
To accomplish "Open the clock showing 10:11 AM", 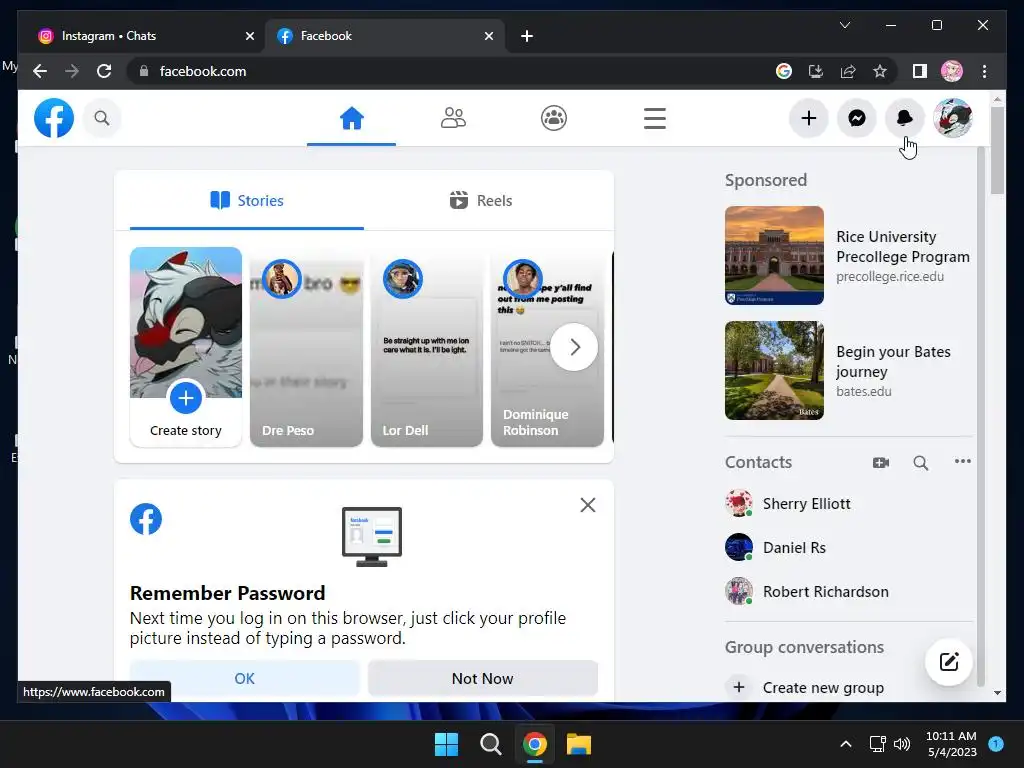I will 951,744.
